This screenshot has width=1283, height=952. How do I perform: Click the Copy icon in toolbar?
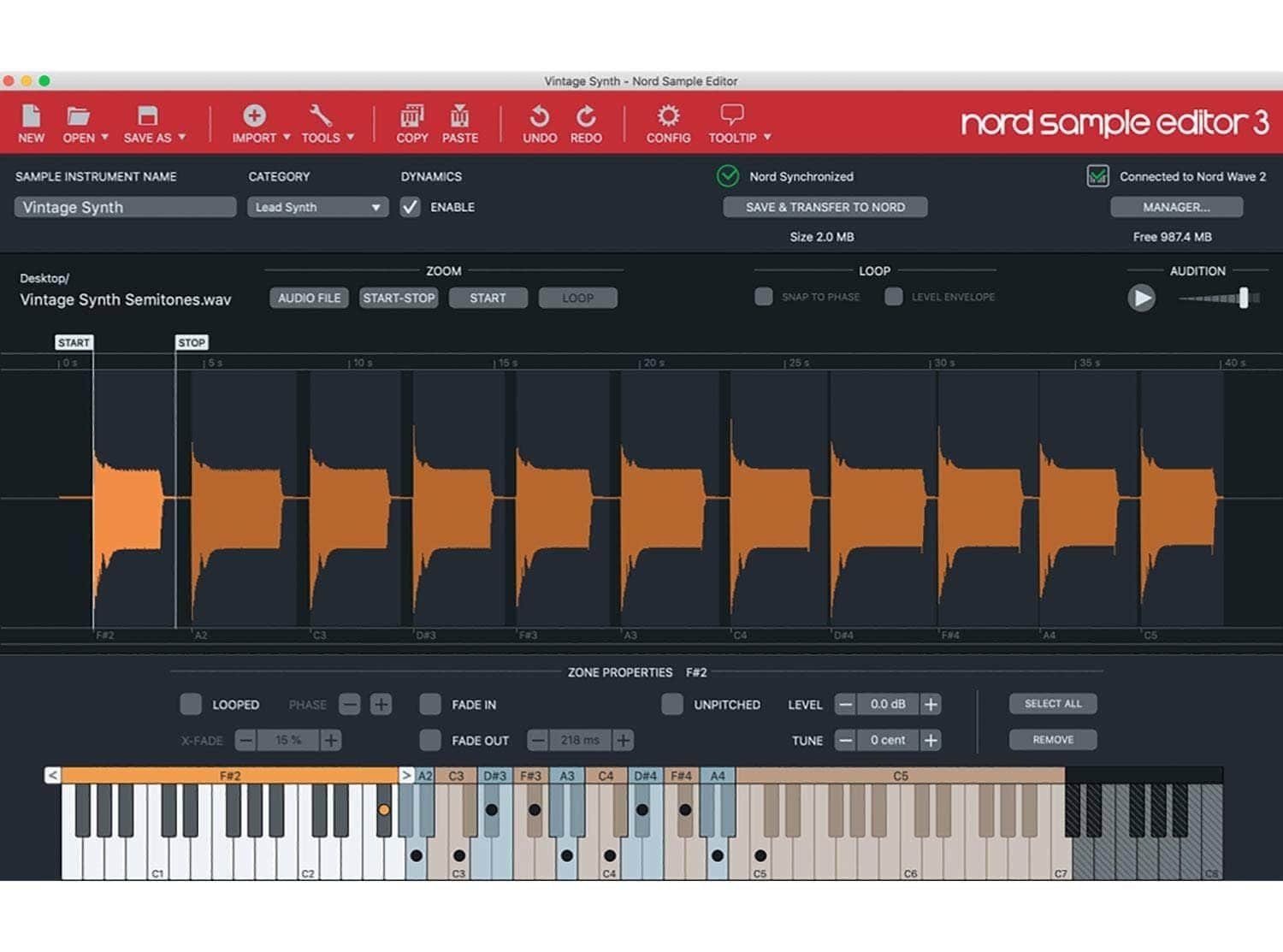[x=411, y=116]
